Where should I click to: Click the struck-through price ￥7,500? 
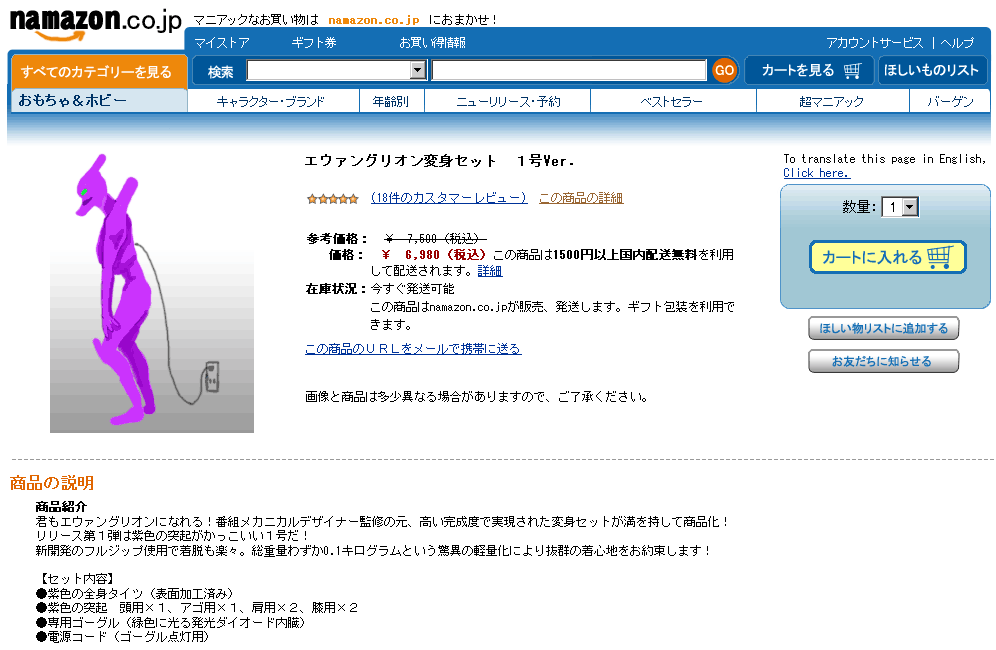pyautogui.click(x=435, y=238)
